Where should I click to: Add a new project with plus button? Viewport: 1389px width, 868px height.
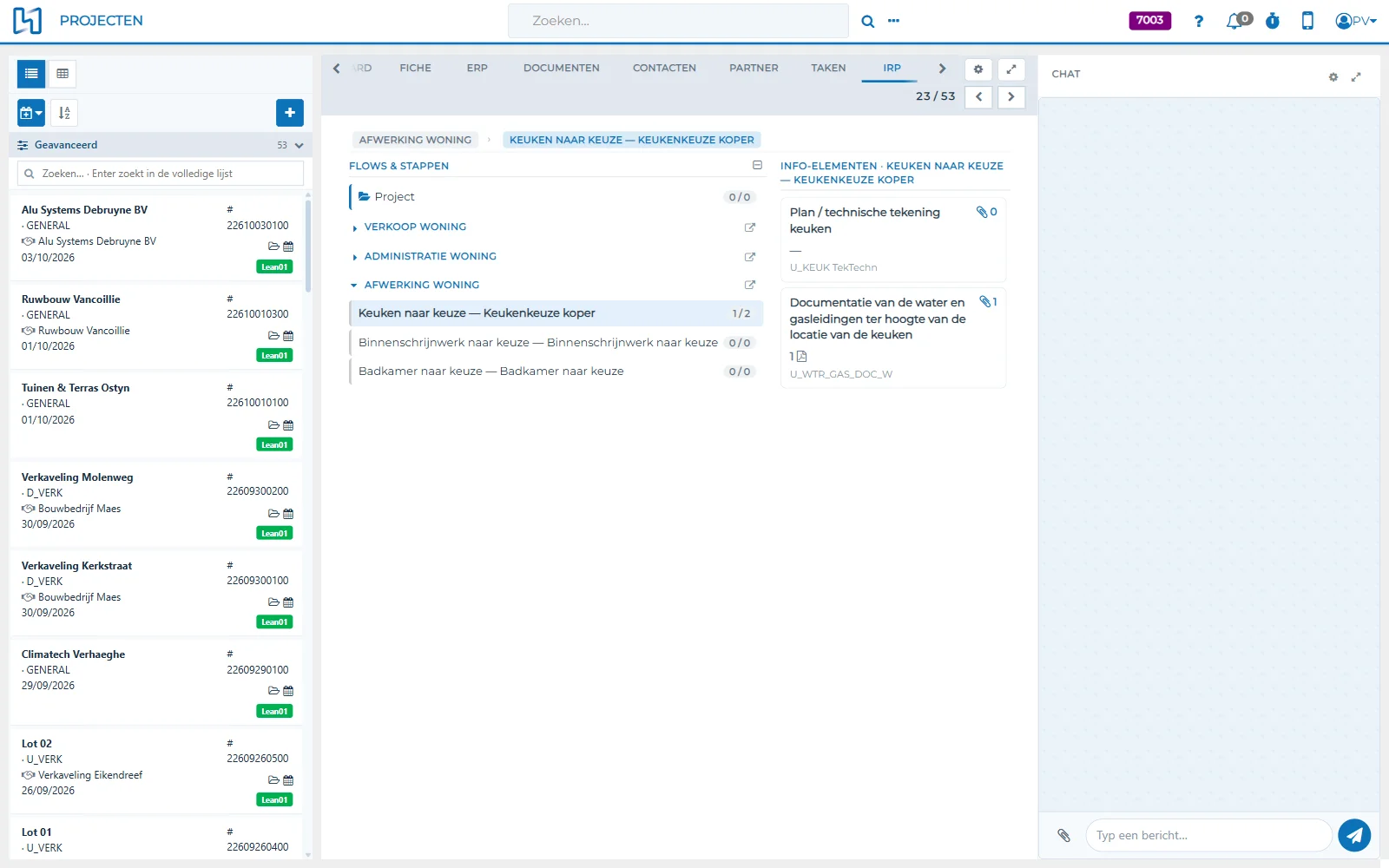290,113
